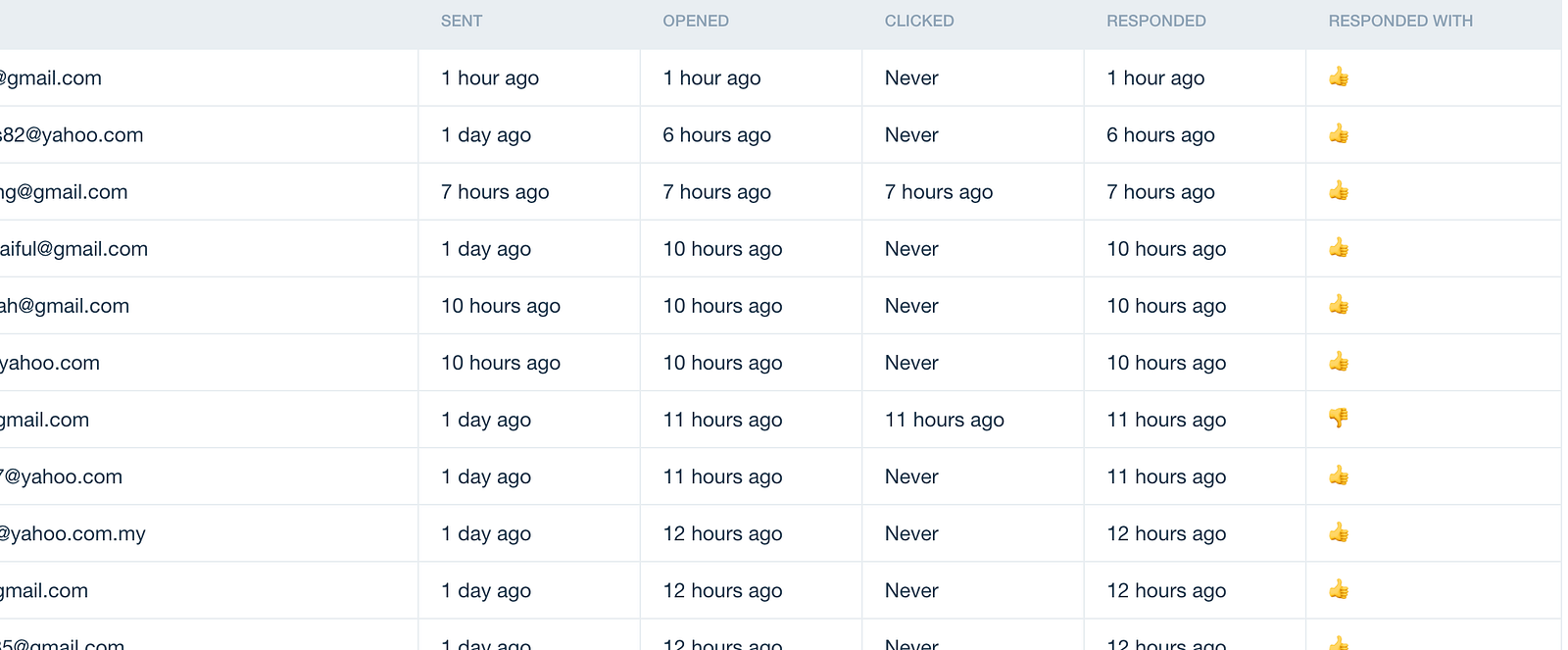Click thumbs-up icon in the 7@yahoo.com row
1568x650 pixels.
point(1339,476)
